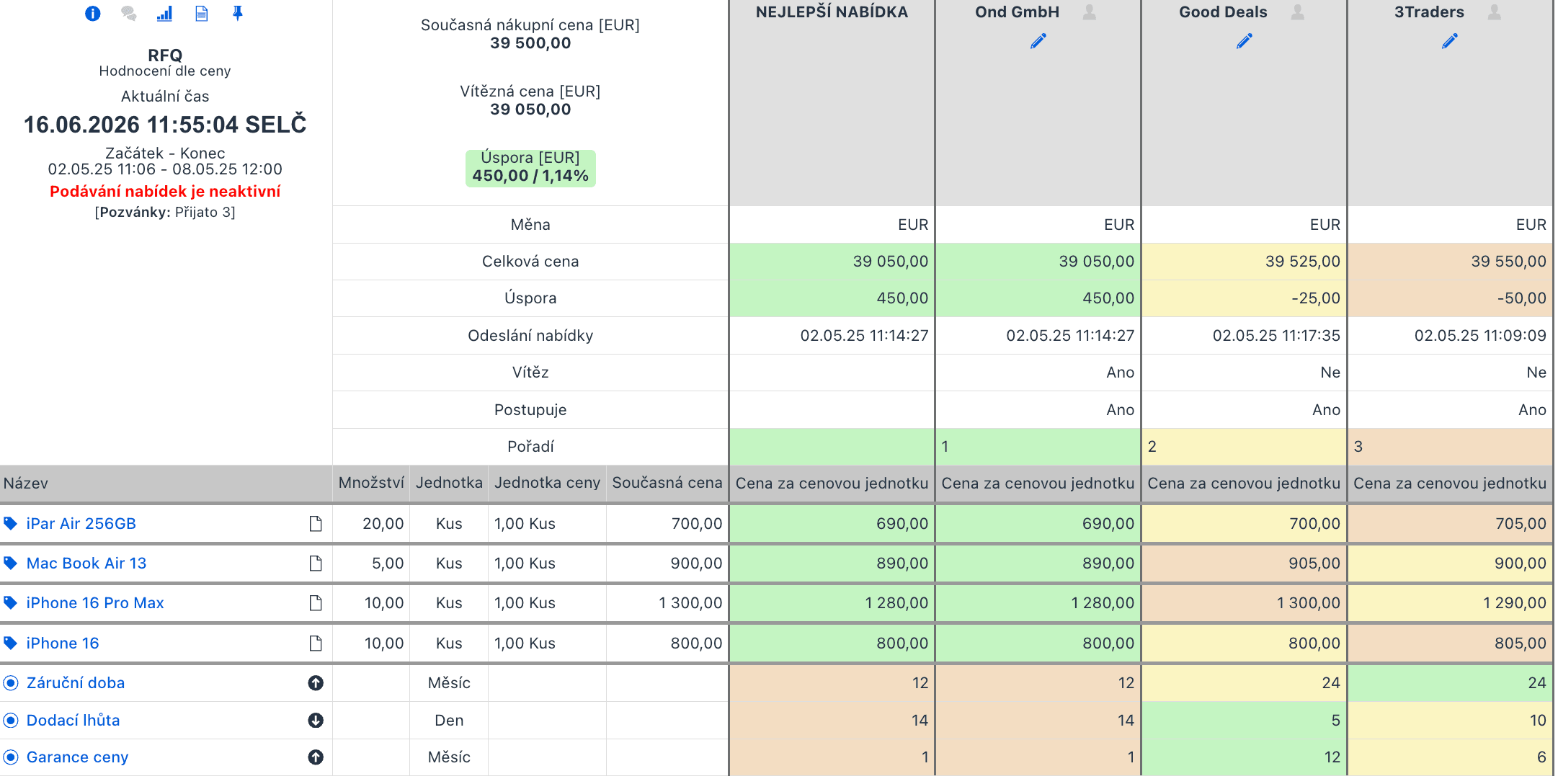
Task: Select the Záruční doba radio marker
Action: tap(11, 683)
